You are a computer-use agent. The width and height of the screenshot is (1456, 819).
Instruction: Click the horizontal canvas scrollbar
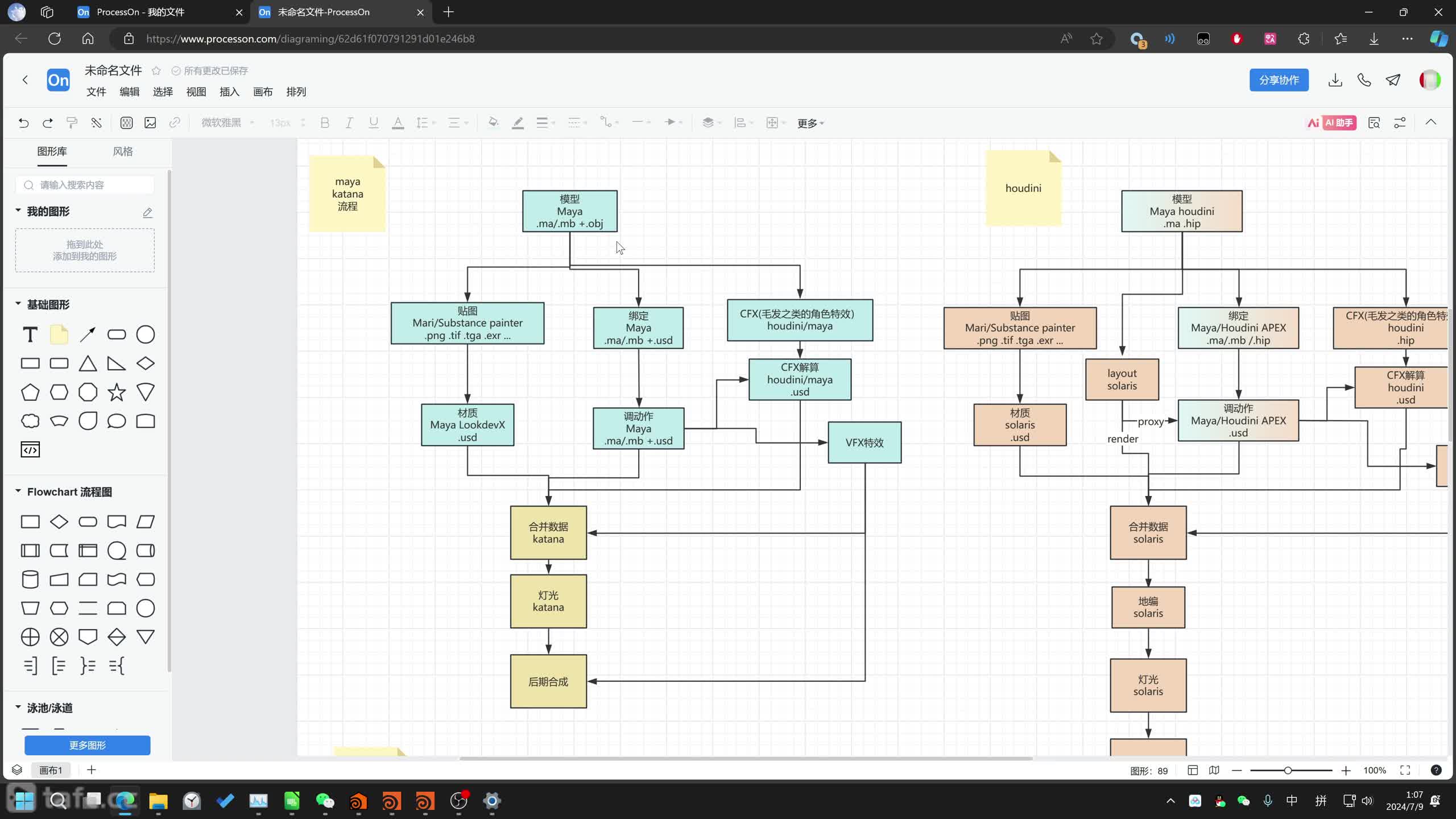pyautogui.click(x=746, y=759)
